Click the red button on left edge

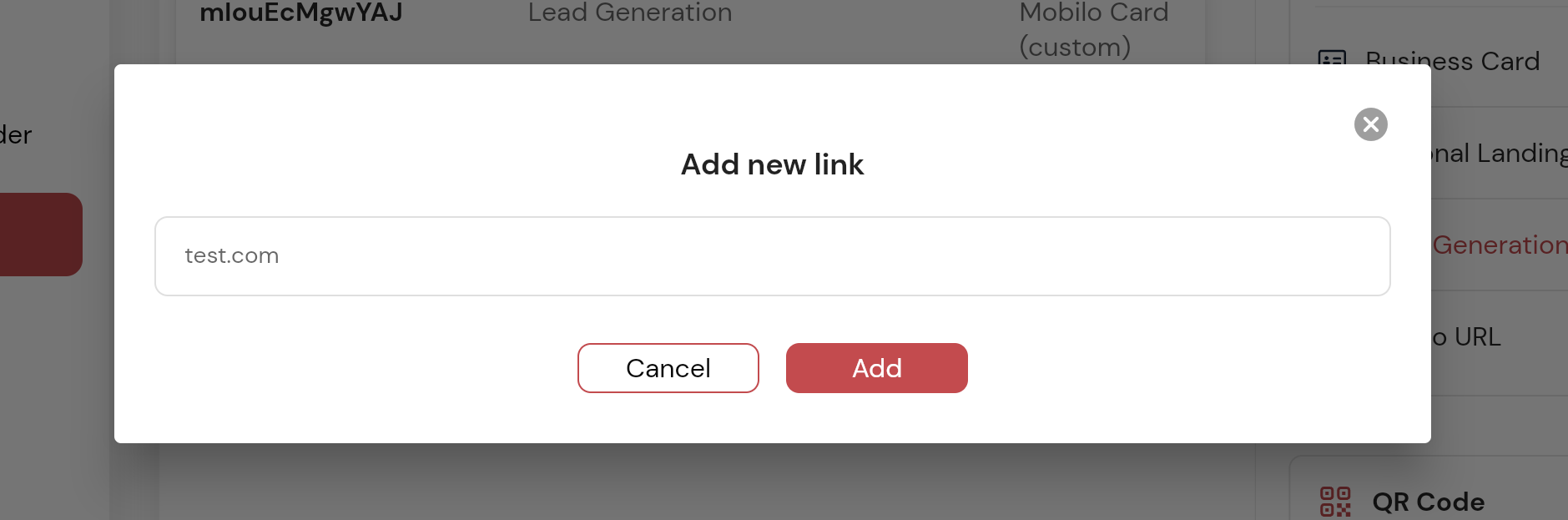[x=40, y=235]
